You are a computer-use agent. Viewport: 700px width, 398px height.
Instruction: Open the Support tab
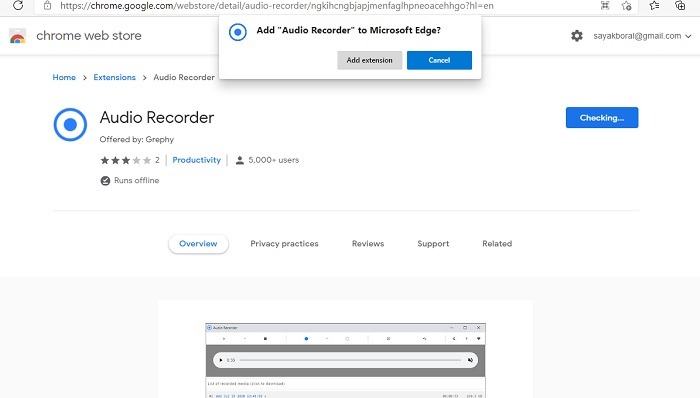point(433,244)
